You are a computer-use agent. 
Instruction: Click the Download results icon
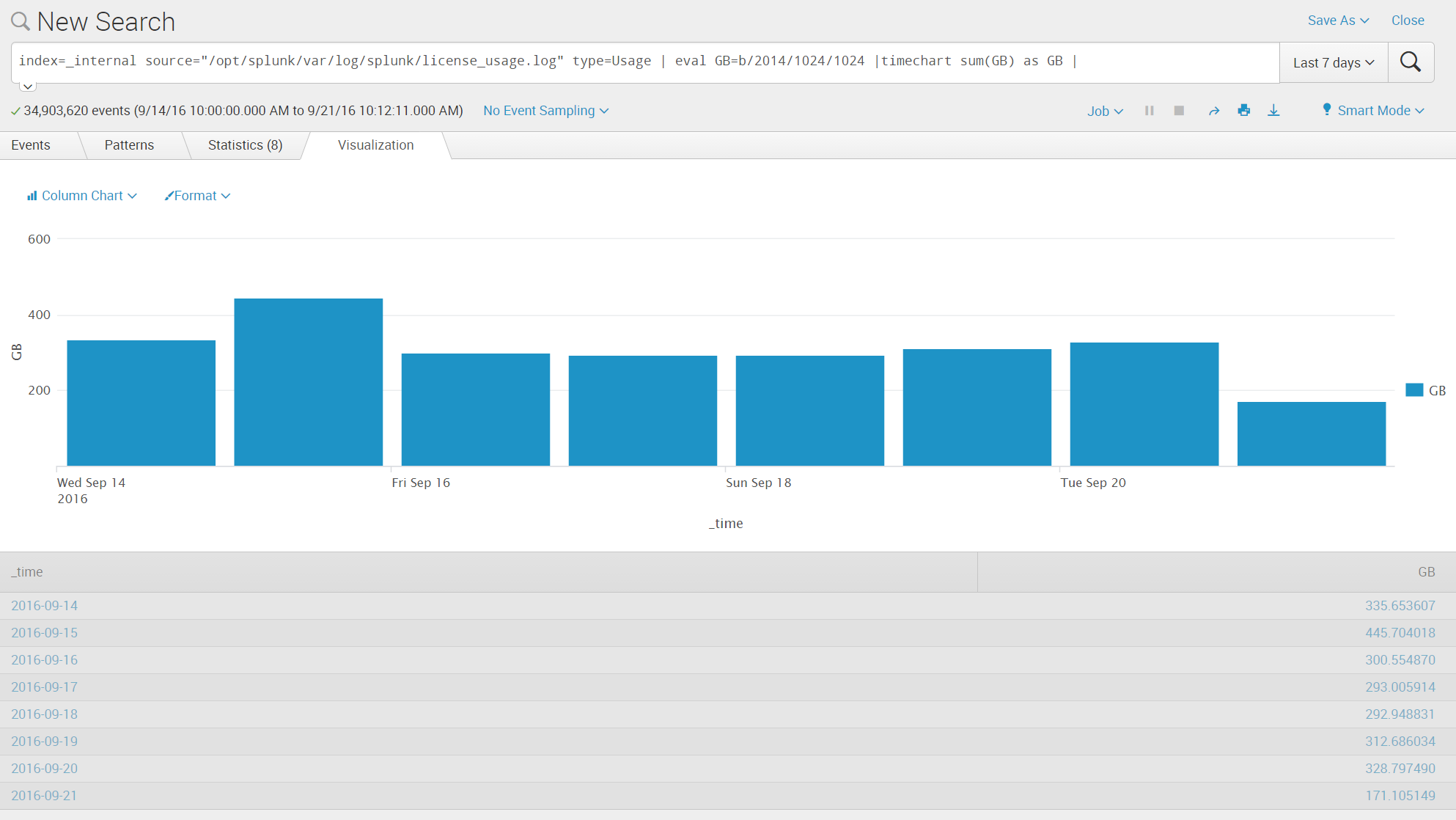(x=1274, y=110)
